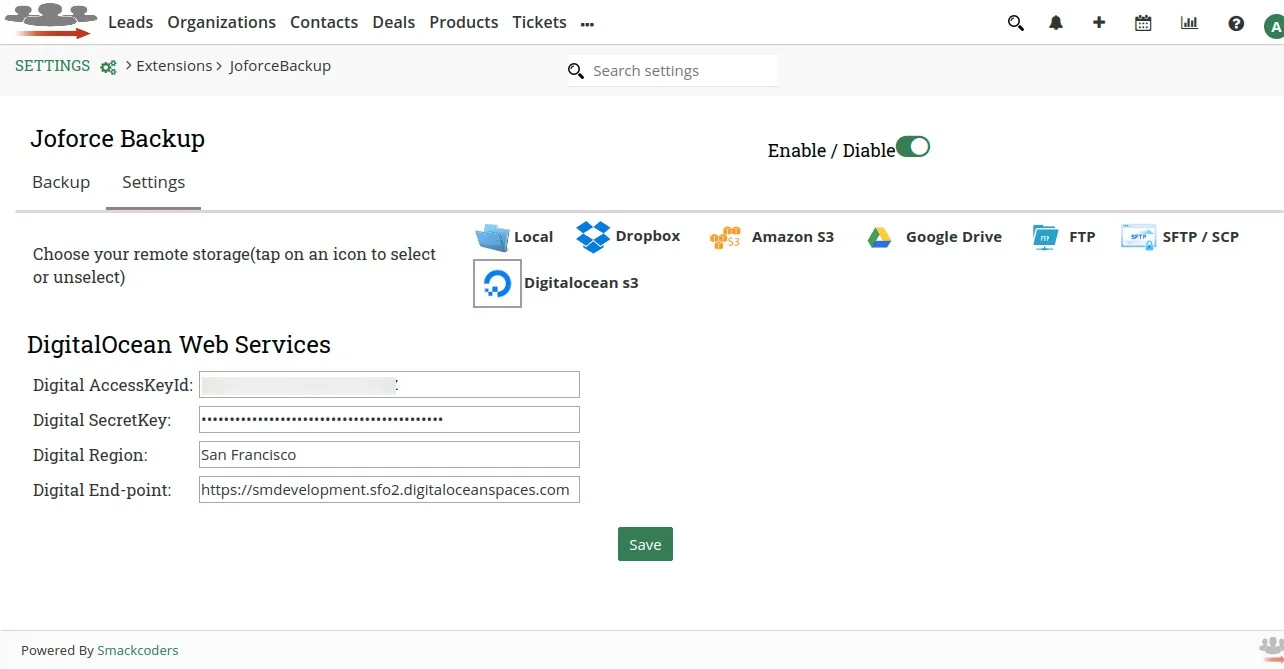This screenshot has width=1284, height=669.
Task: Open the Smackcoders link
Action: 138,650
